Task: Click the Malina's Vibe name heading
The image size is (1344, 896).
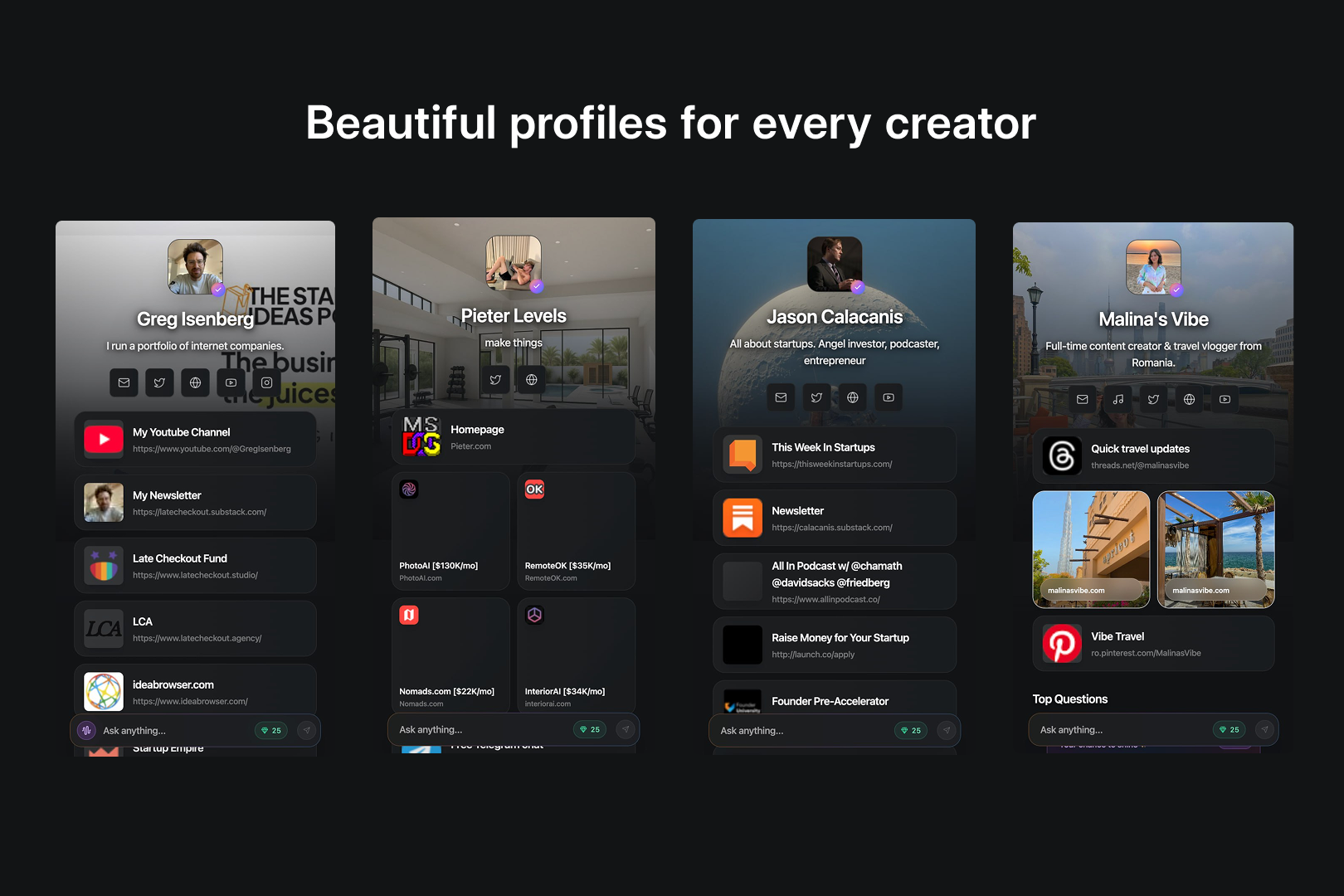Action: (1153, 319)
